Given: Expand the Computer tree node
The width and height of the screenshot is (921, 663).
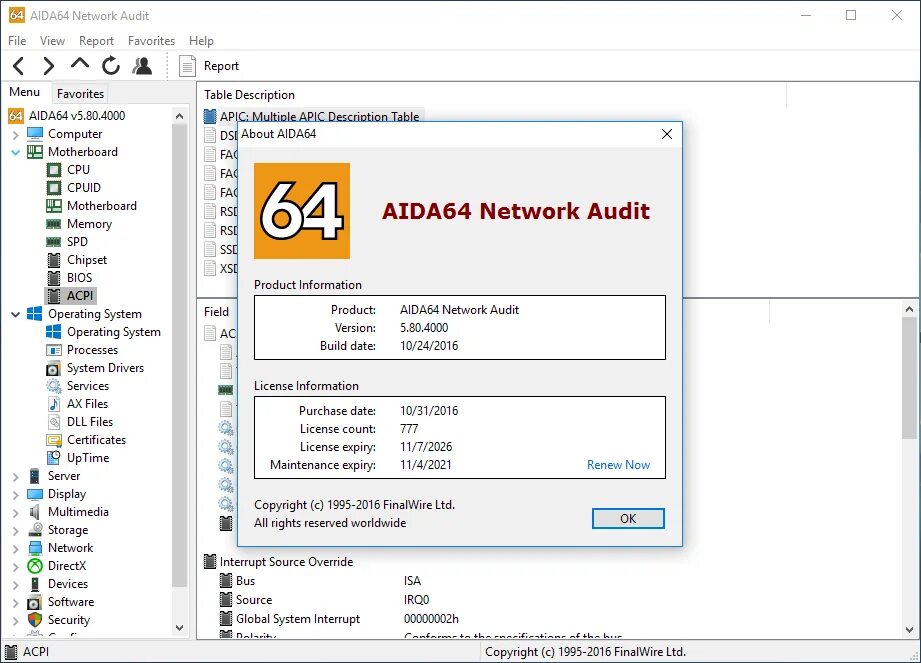Looking at the screenshot, I should point(15,135).
